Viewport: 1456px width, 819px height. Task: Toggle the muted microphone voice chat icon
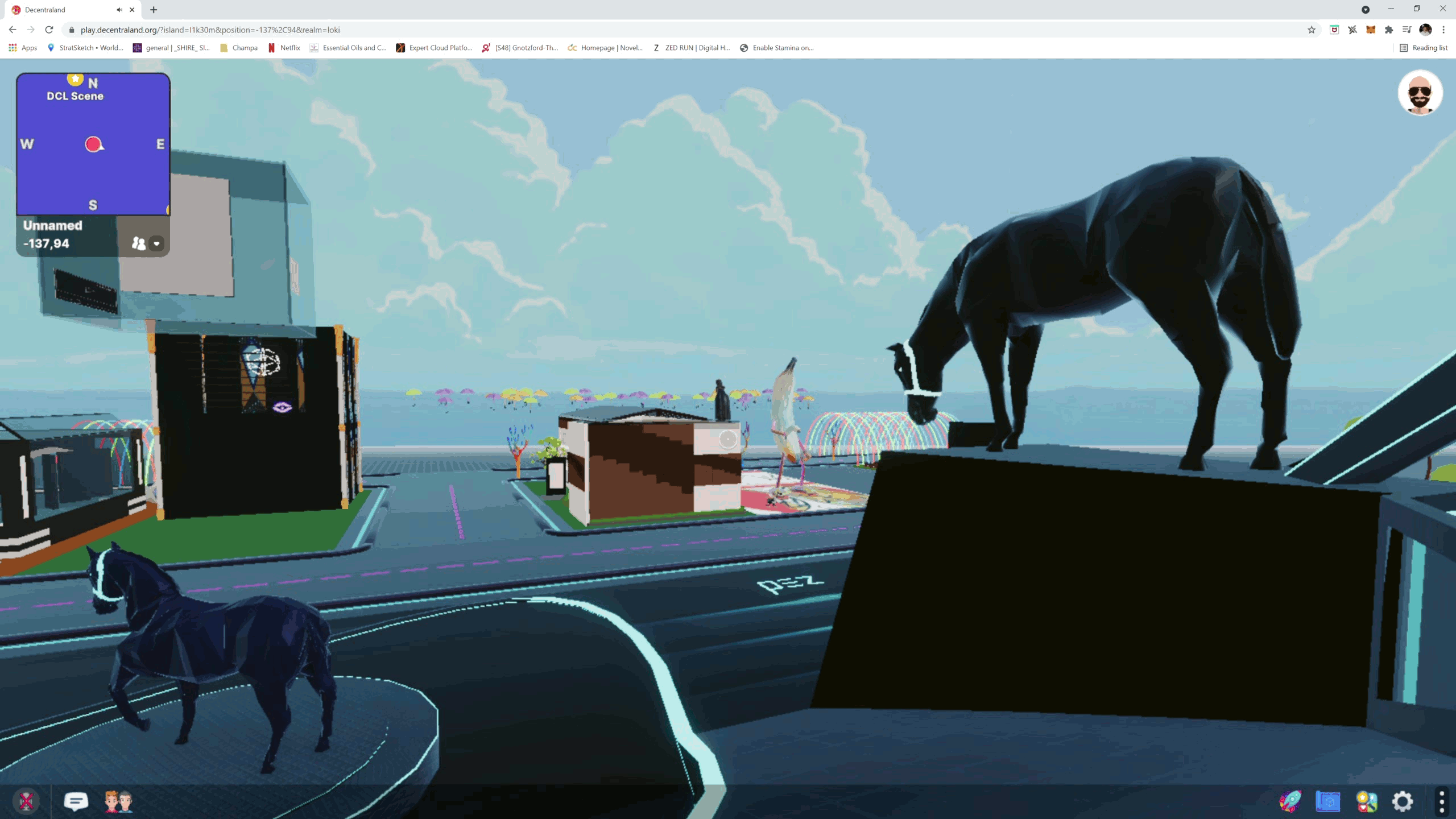coord(26,801)
